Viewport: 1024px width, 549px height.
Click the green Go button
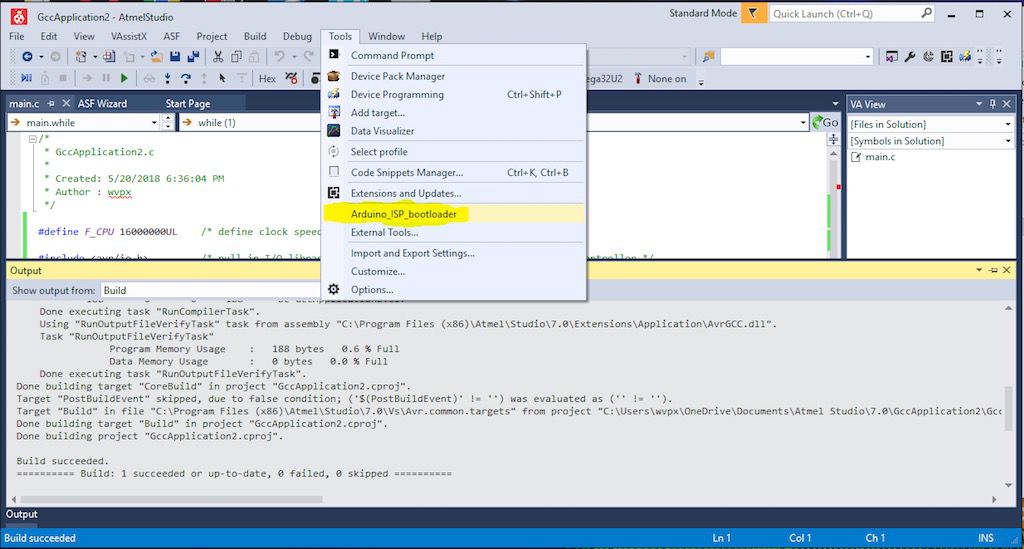tap(825, 122)
